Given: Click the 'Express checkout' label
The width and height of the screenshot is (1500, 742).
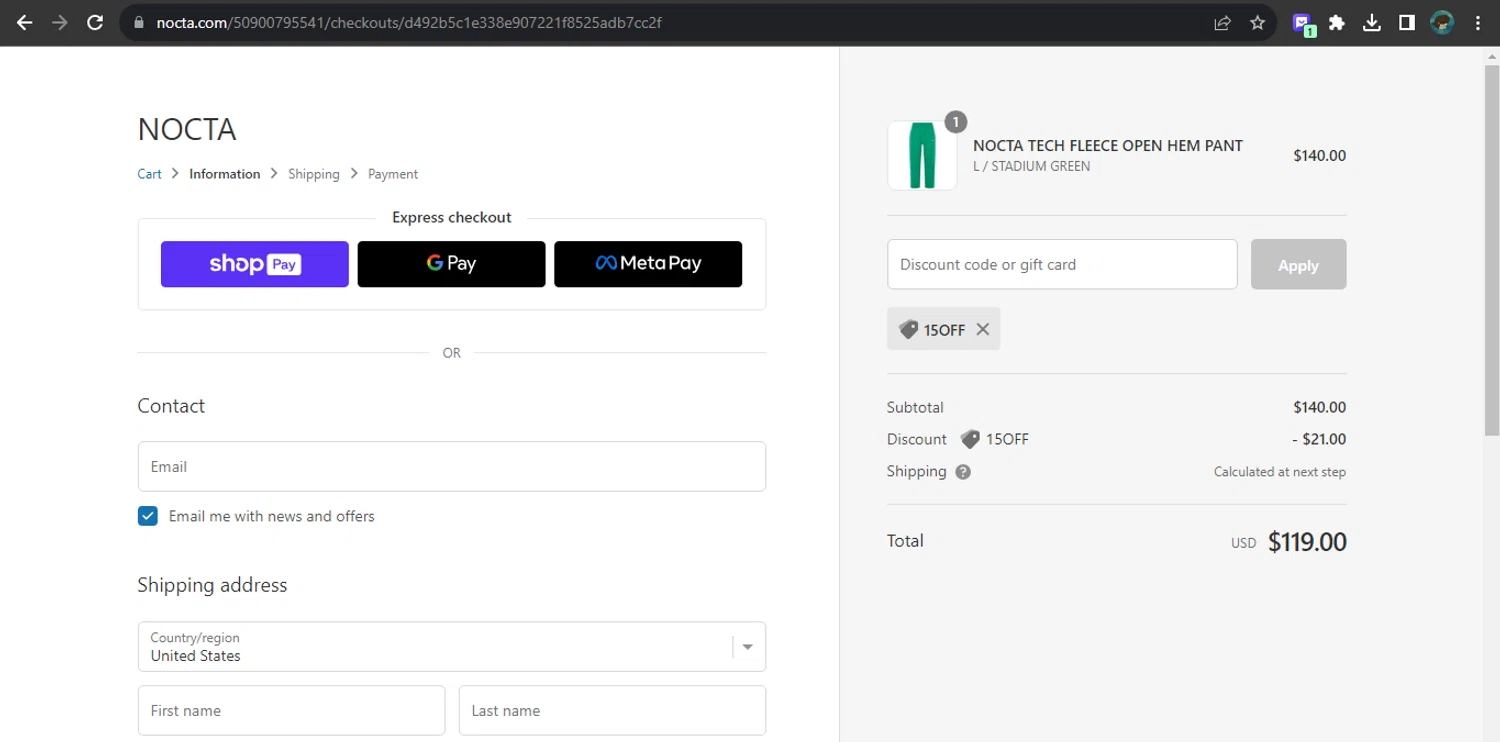Looking at the screenshot, I should click(452, 217).
